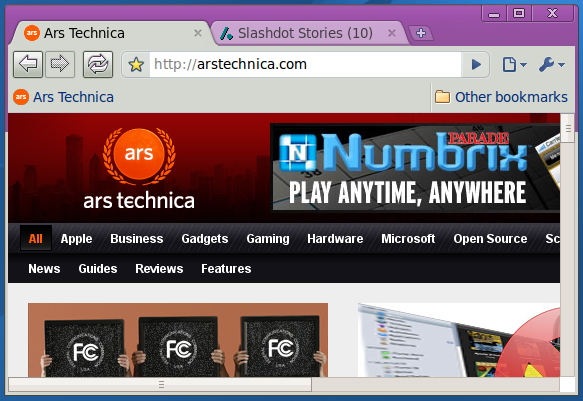Close the Slashdot Stories tab

pos(392,33)
